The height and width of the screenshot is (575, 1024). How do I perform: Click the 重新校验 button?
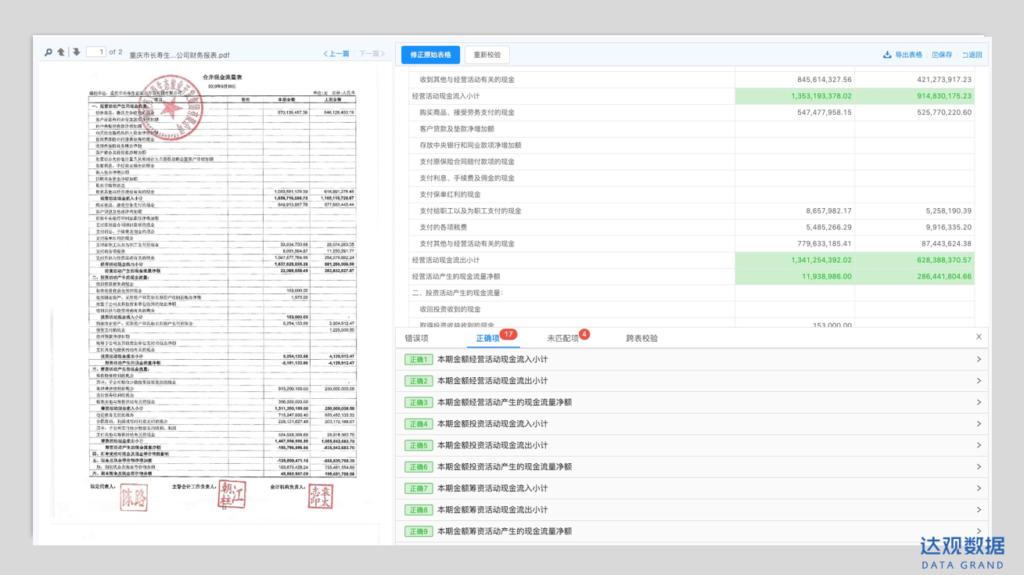click(x=487, y=55)
